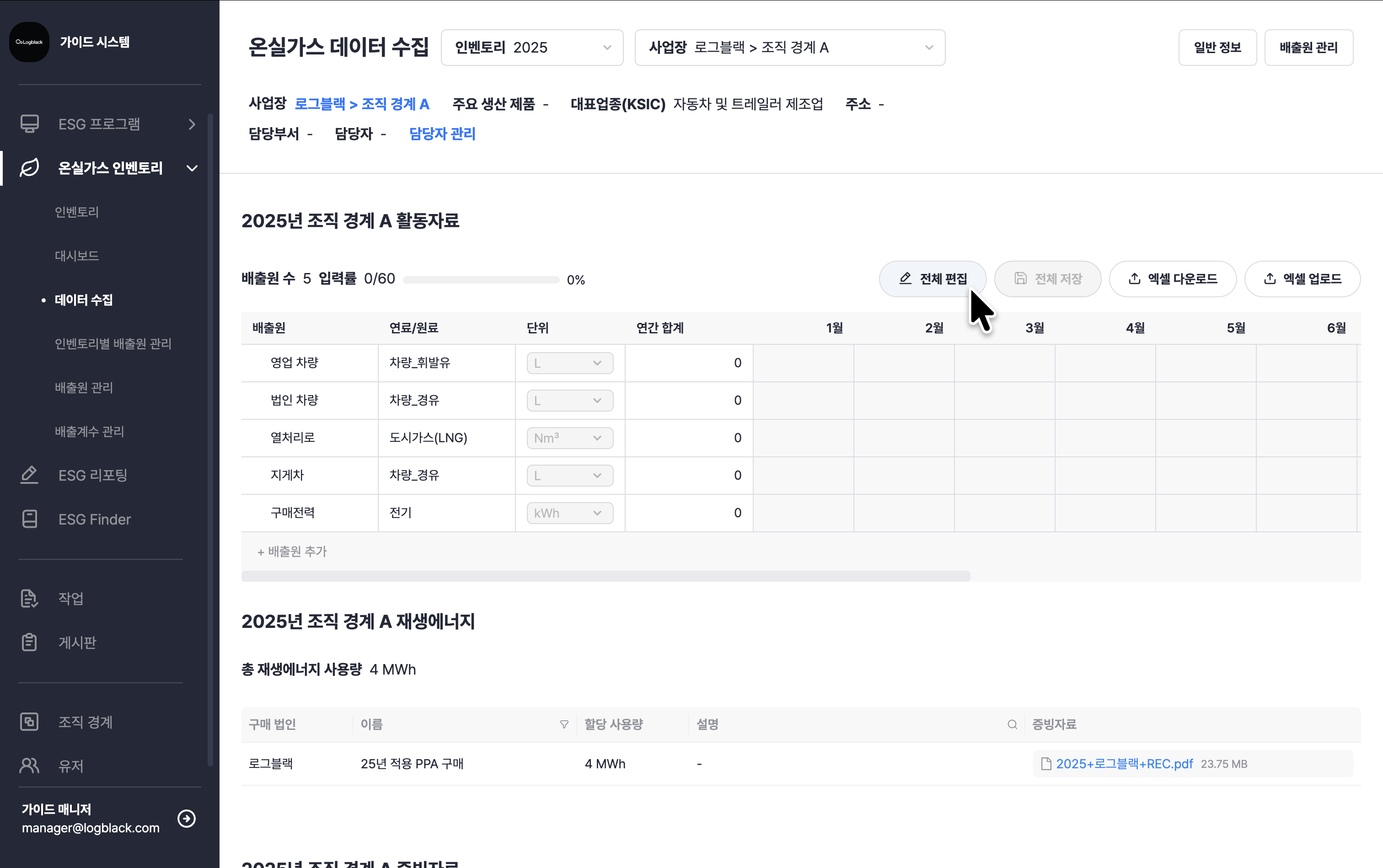The image size is (1383, 868).
Task: Click the search icon in 설명 column
Action: [1012, 724]
